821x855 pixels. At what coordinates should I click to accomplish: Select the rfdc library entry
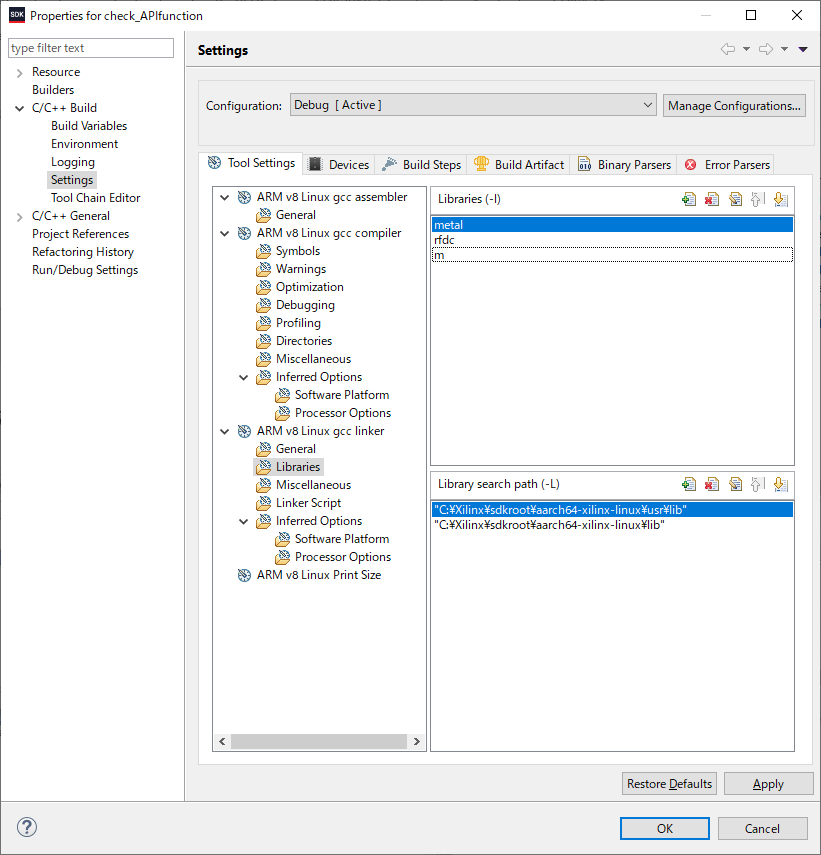[x=612, y=240]
